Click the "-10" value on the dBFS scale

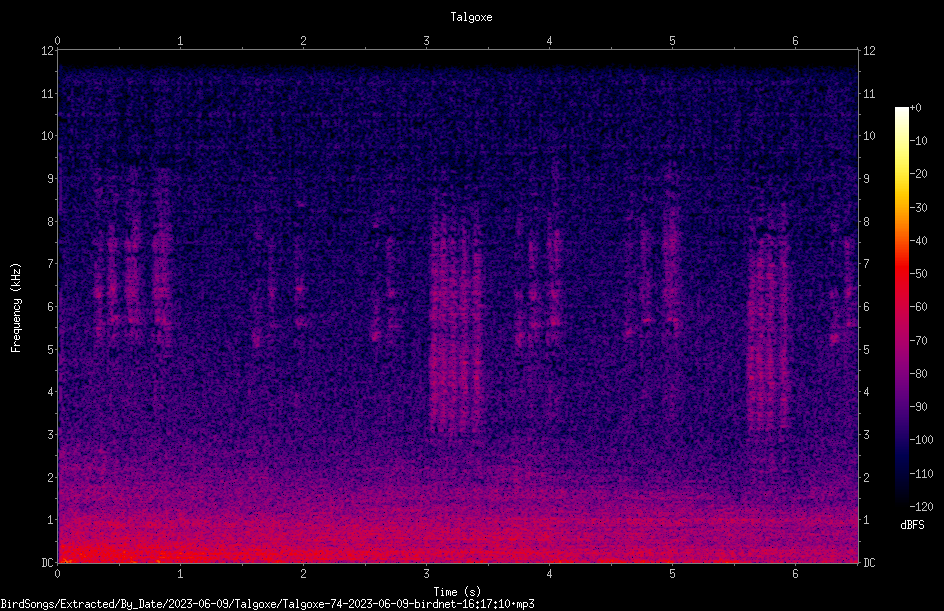[918, 141]
